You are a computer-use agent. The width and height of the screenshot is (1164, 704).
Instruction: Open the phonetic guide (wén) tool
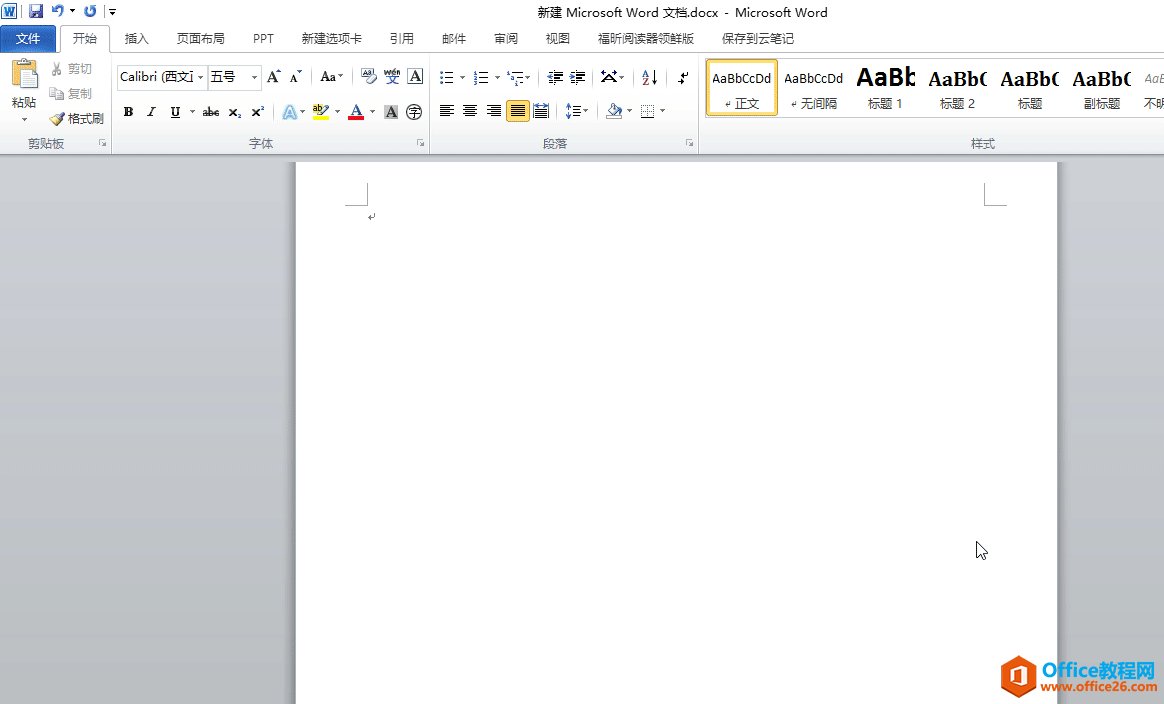pos(392,76)
